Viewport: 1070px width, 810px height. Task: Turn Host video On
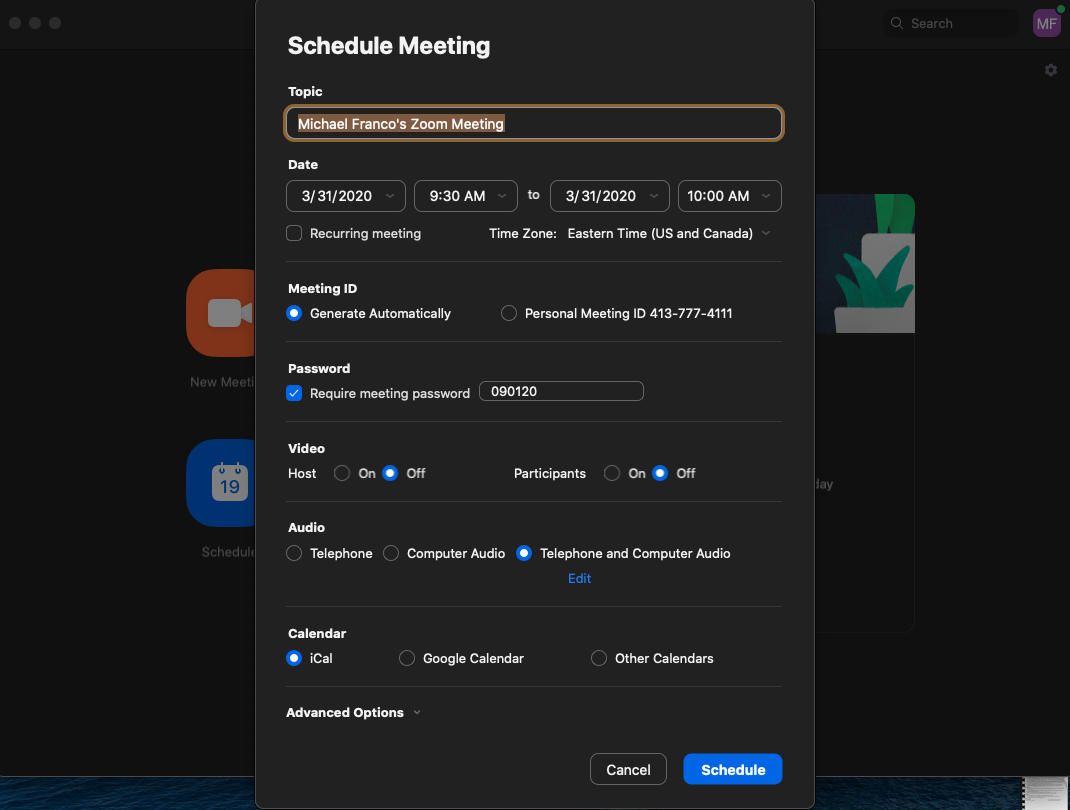342,474
